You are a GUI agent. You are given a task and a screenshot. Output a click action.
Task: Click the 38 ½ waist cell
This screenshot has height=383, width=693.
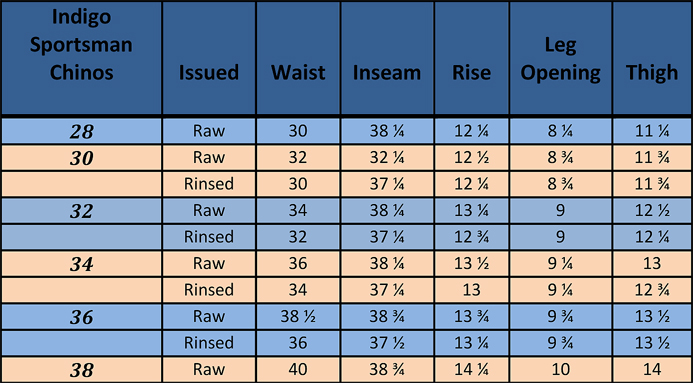[298, 317]
